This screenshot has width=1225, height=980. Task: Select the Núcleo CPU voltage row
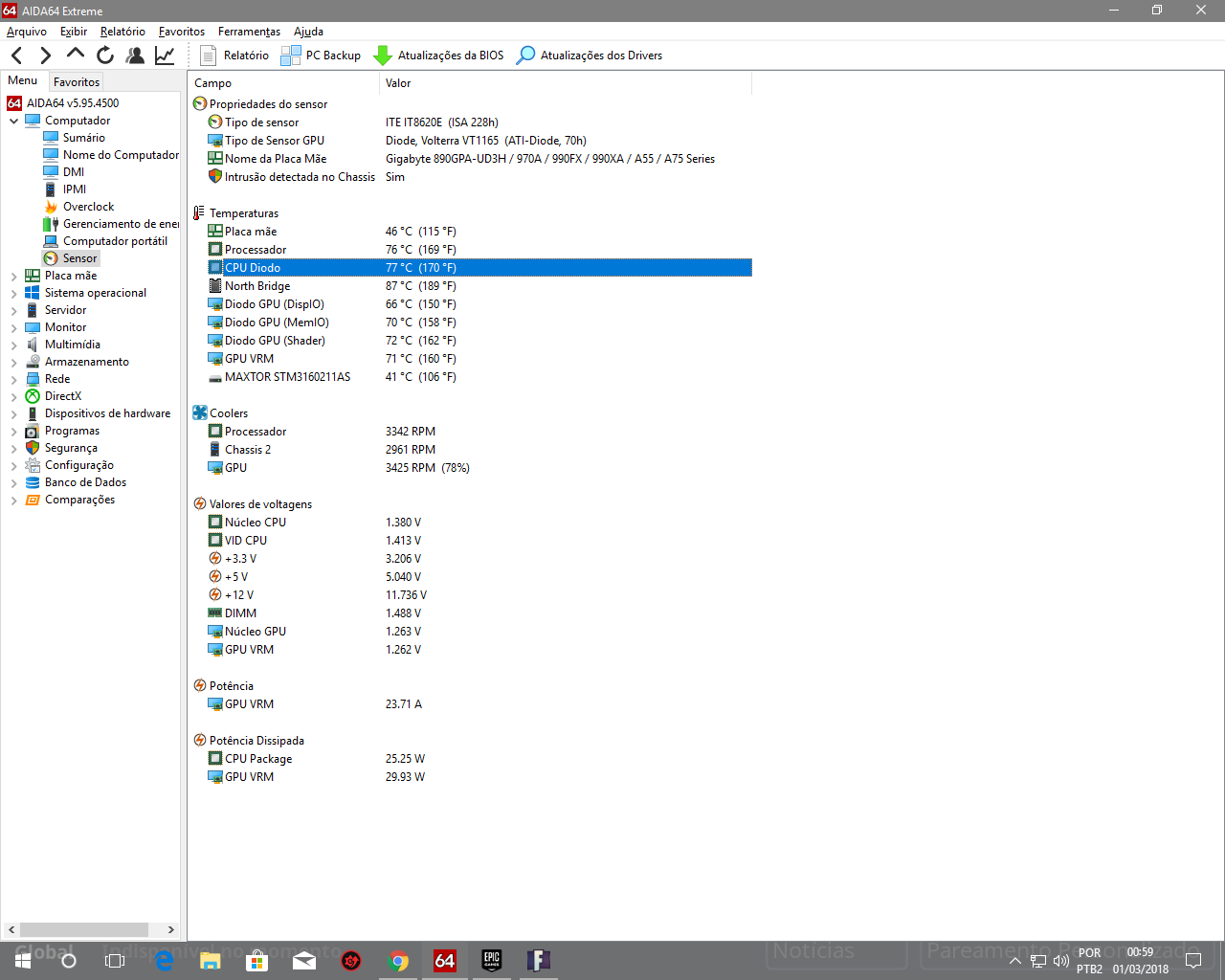[x=479, y=523]
